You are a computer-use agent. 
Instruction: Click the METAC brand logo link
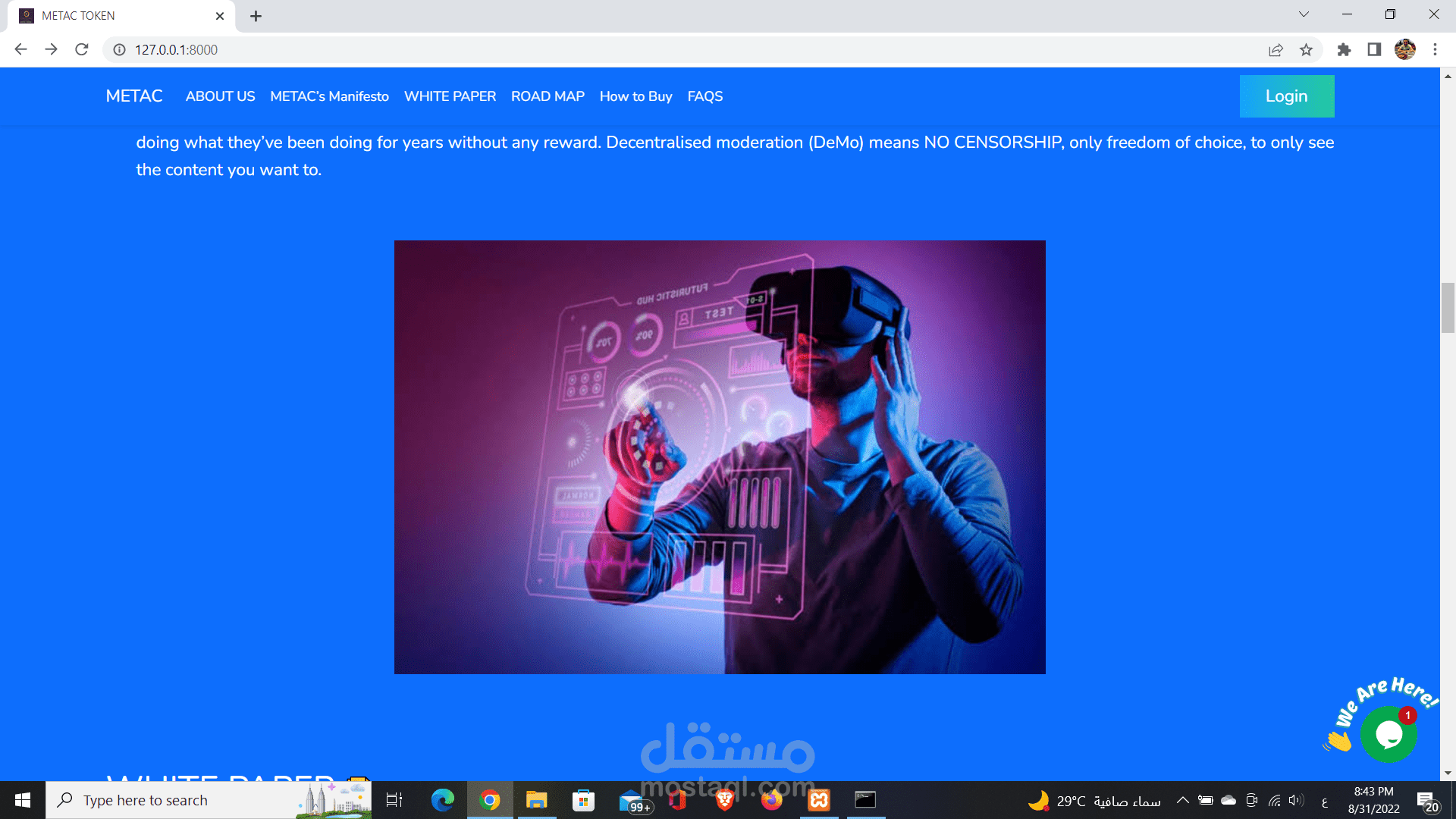pos(134,96)
